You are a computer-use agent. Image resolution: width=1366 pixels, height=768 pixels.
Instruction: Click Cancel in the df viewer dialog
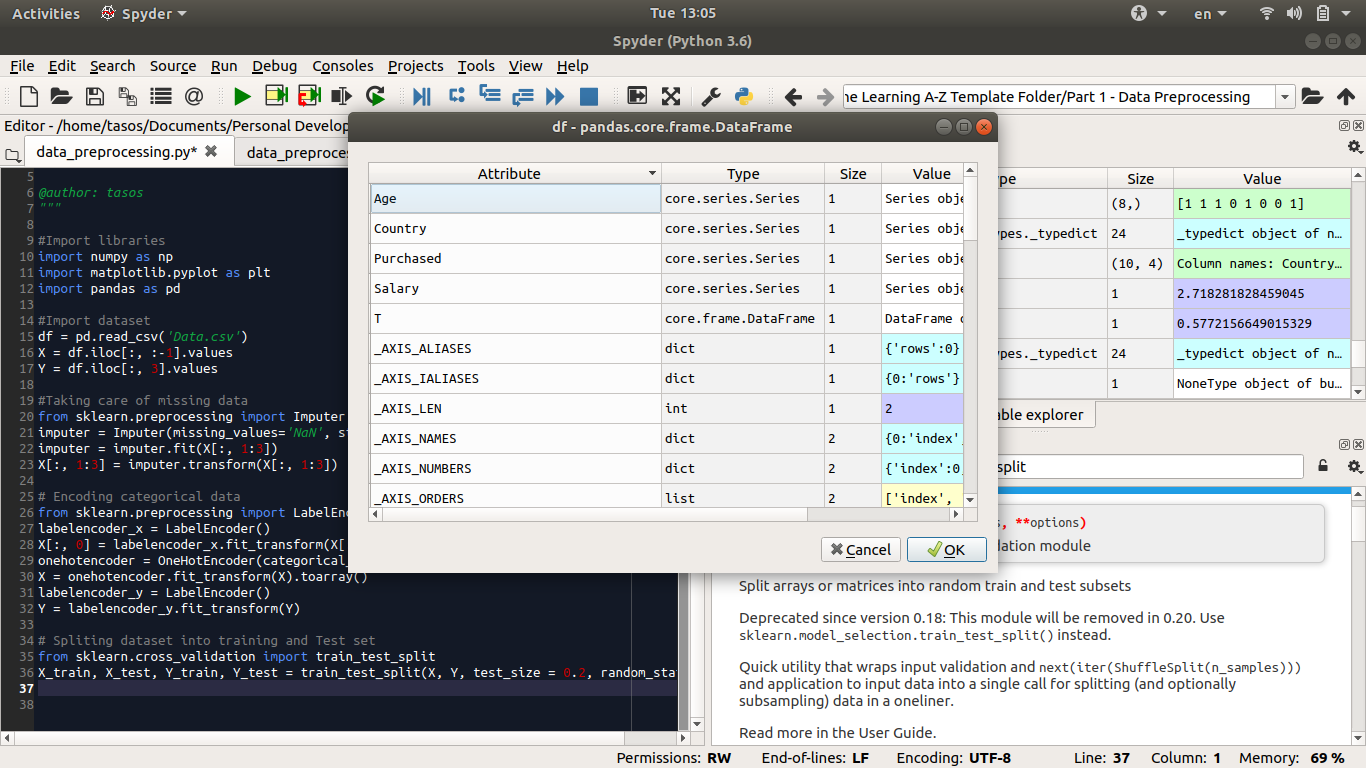tap(860, 549)
